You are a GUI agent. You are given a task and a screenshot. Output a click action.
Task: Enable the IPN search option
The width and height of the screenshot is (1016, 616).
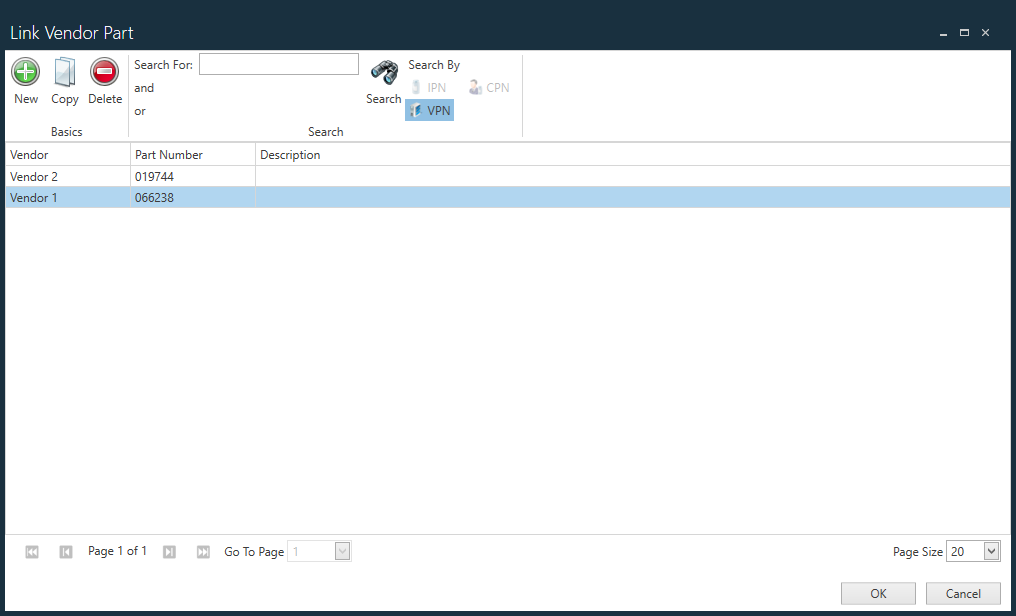click(428, 87)
